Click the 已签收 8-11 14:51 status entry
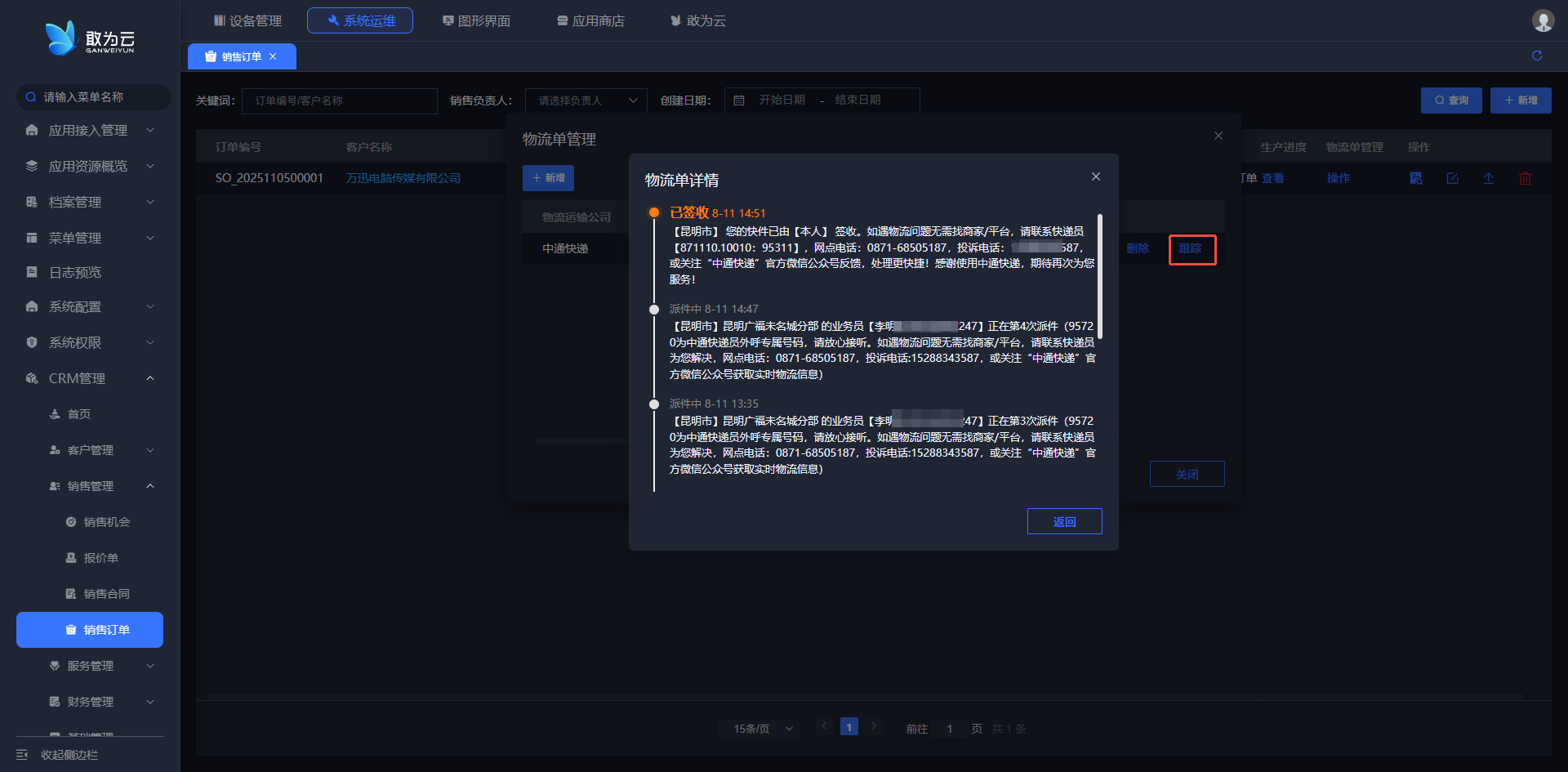 click(x=718, y=212)
